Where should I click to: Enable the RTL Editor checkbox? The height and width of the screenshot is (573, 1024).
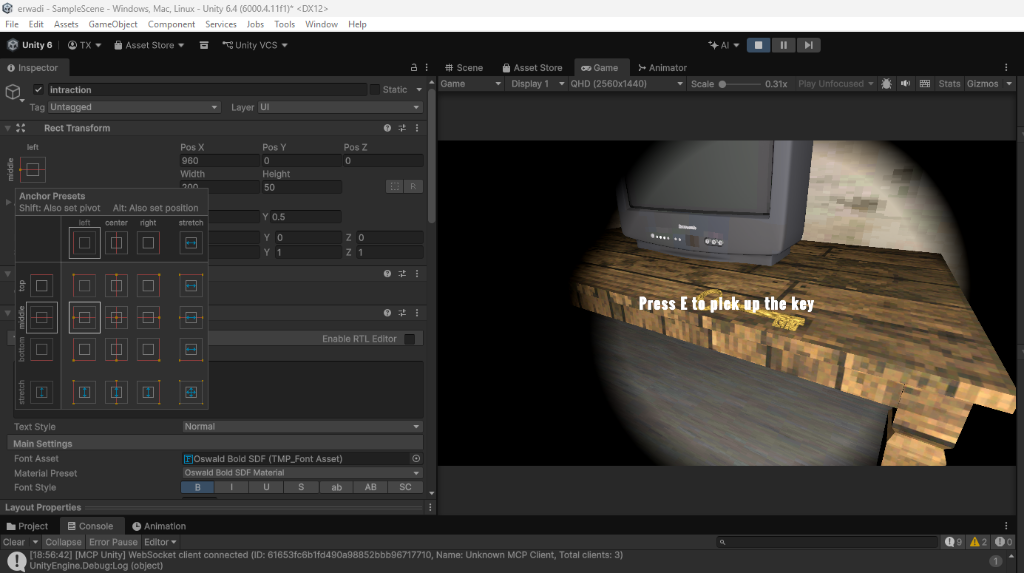409,338
